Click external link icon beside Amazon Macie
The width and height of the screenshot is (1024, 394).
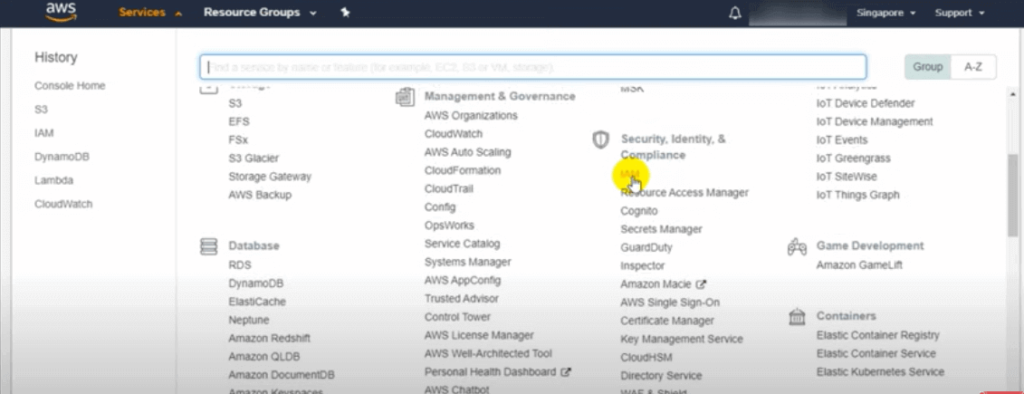click(701, 284)
